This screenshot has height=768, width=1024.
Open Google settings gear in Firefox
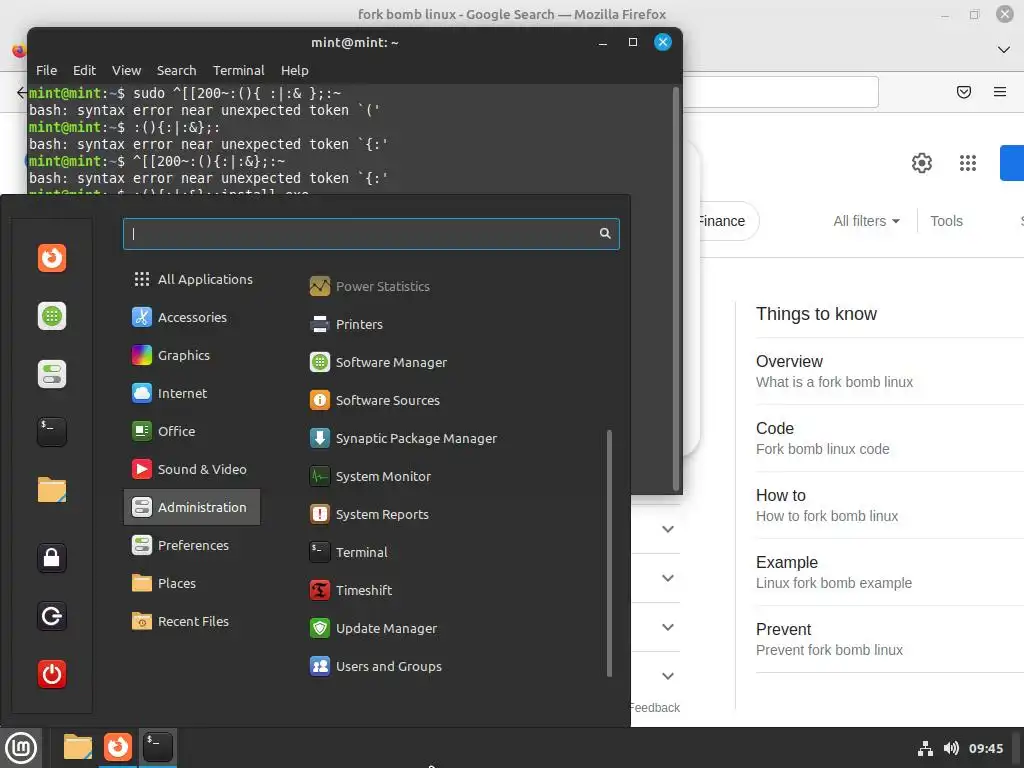[x=921, y=163]
